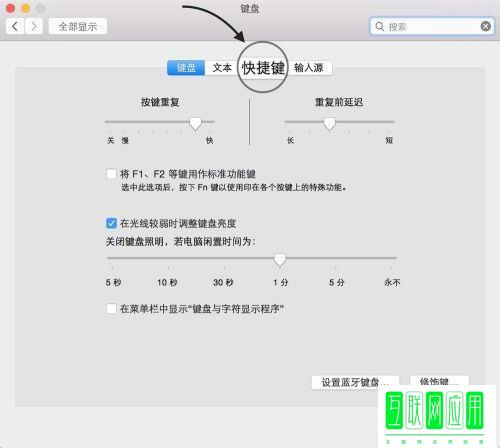
Task: Click the 全部显示 button
Action: (78, 26)
